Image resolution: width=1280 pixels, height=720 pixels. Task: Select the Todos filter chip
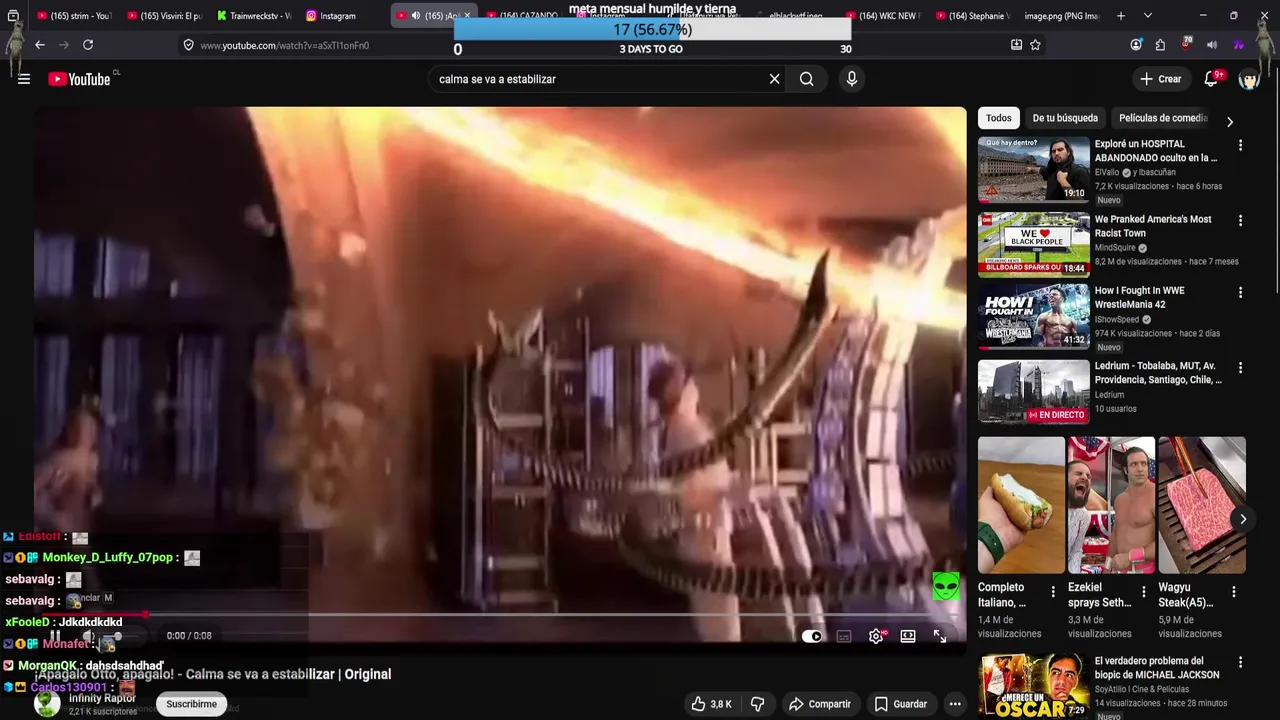(999, 118)
